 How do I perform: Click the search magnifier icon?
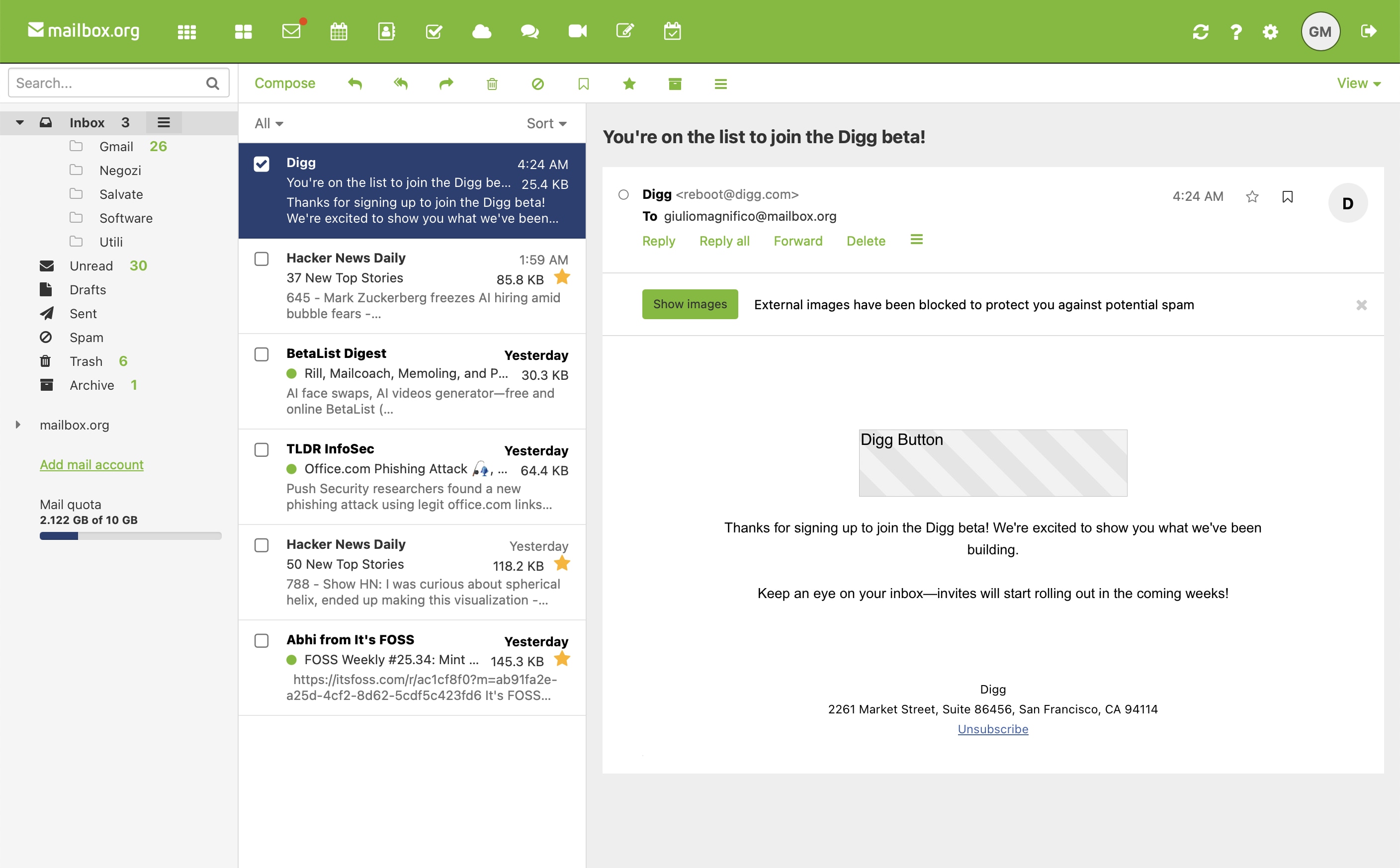(x=212, y=83)
